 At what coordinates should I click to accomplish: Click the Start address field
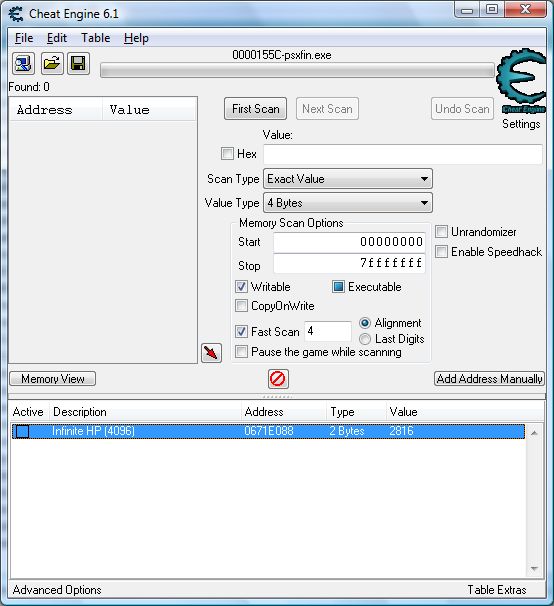[349, 242]
